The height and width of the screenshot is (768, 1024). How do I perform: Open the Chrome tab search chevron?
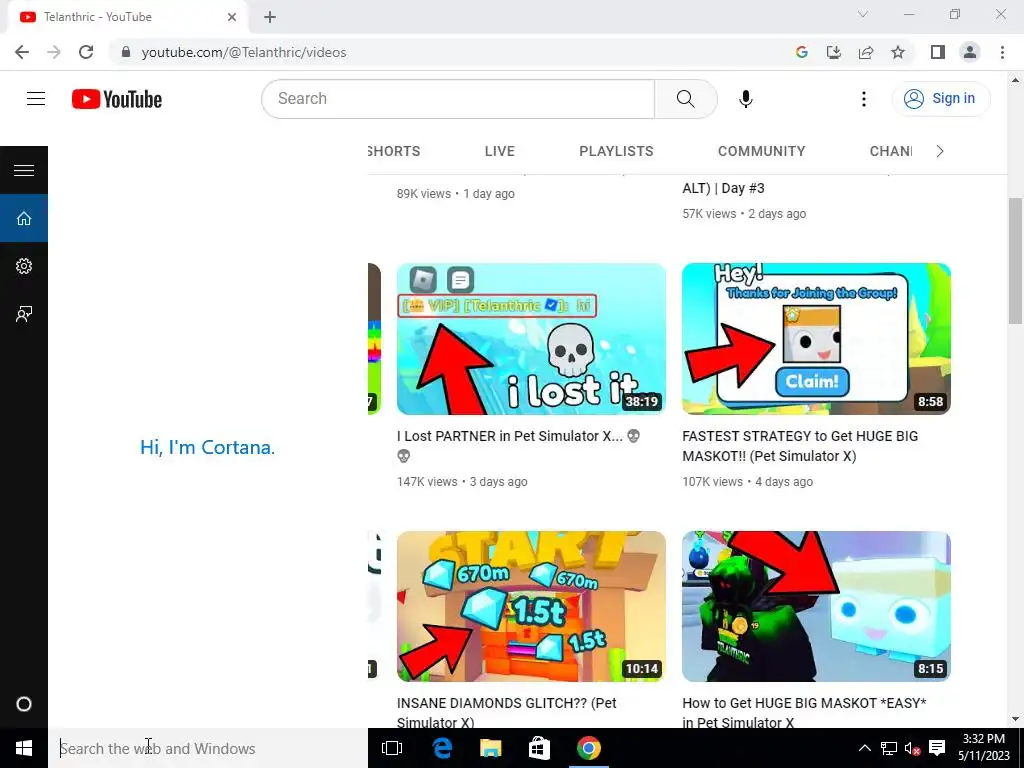click(x=863, y=14)
